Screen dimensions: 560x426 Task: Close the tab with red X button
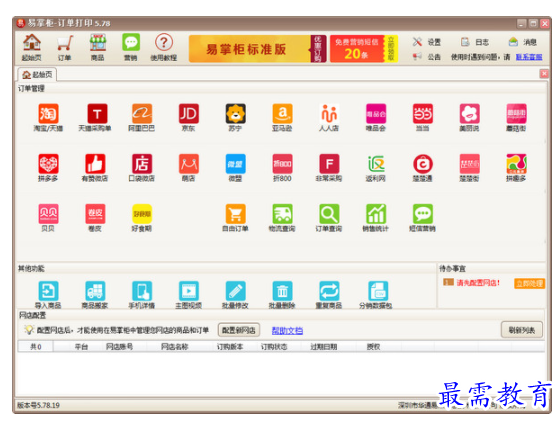[x=544, y=74]
